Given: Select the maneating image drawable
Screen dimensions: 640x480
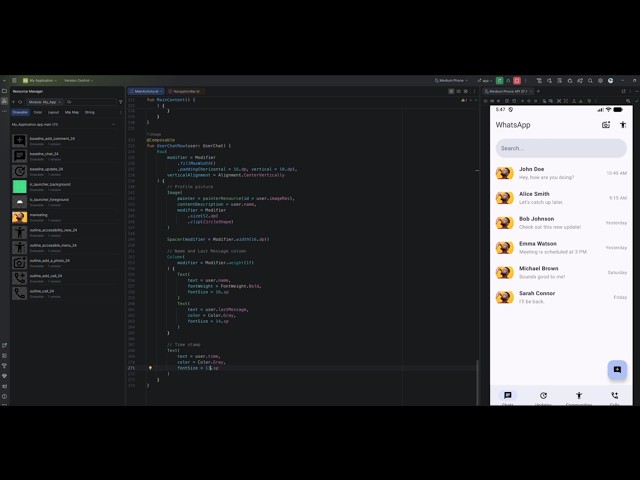Looking at the screenshot, I should [65, 217].
